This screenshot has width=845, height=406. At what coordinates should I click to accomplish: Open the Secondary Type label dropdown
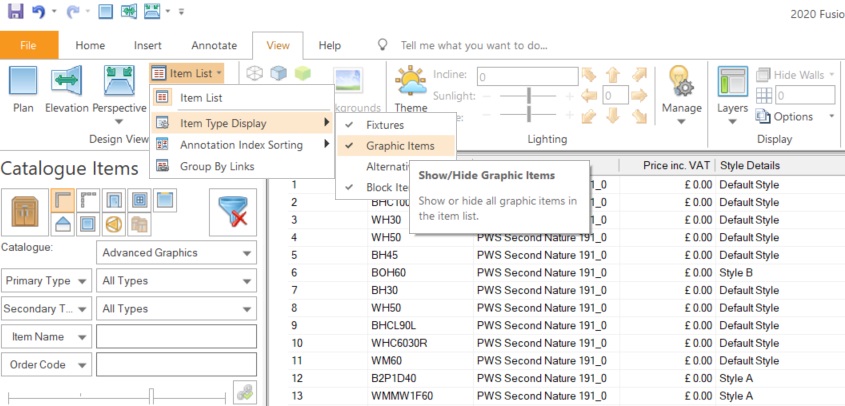click(x=45, y=308)
